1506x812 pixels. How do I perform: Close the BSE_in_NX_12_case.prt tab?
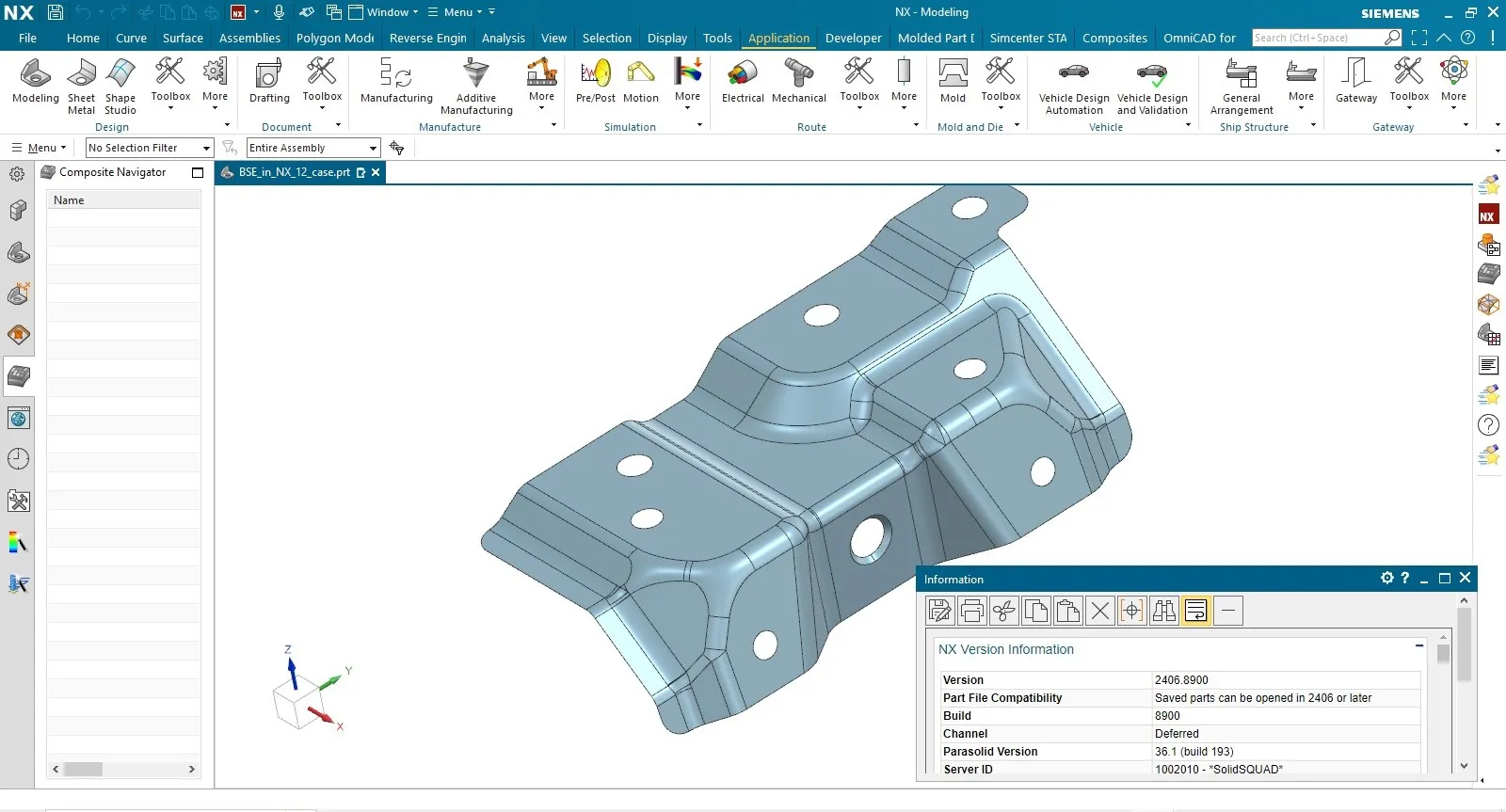click(376, 172)
